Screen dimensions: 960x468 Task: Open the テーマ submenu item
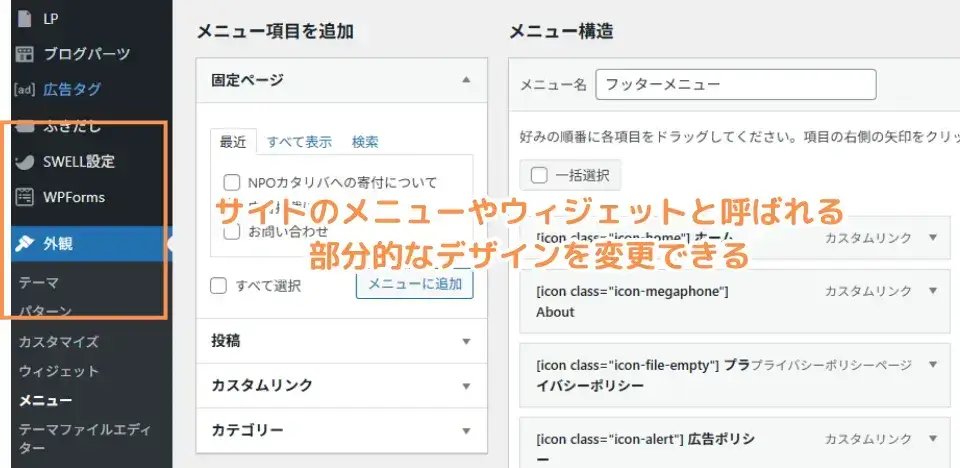coord(39,283)
